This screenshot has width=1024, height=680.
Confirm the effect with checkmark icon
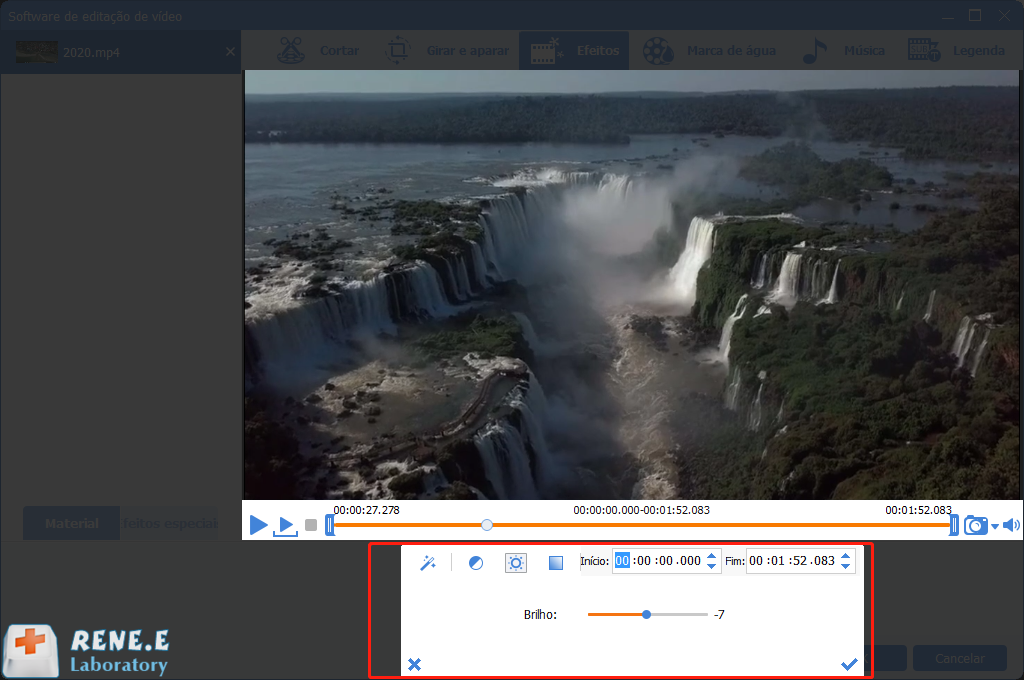849,664
